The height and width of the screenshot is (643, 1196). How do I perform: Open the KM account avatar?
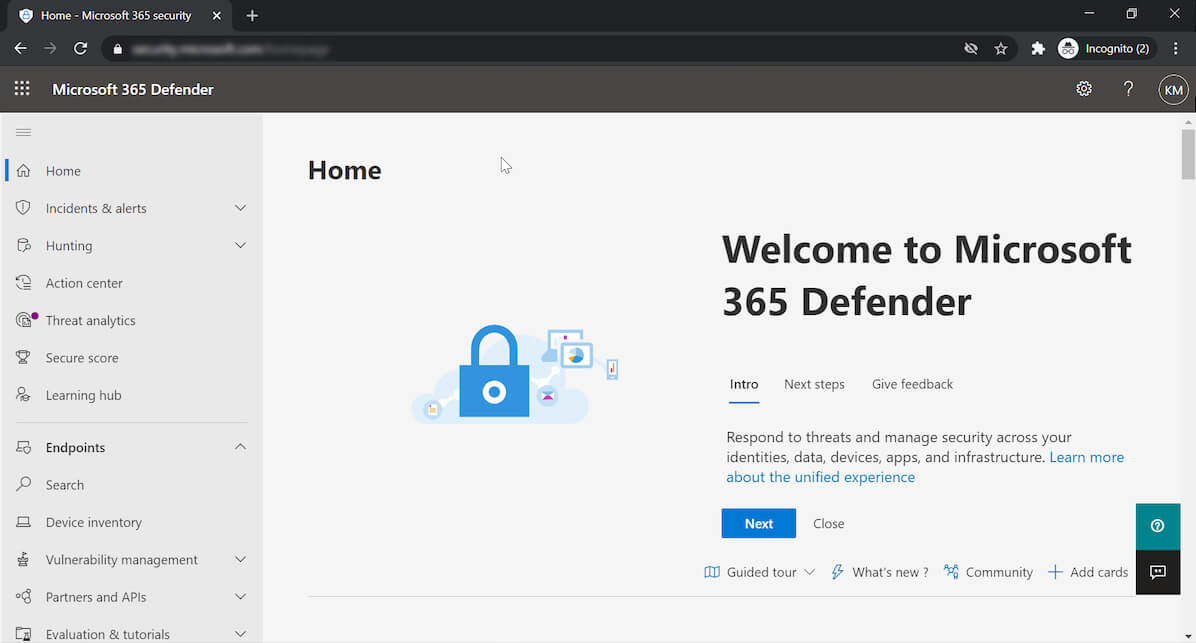pos(1173,90)
